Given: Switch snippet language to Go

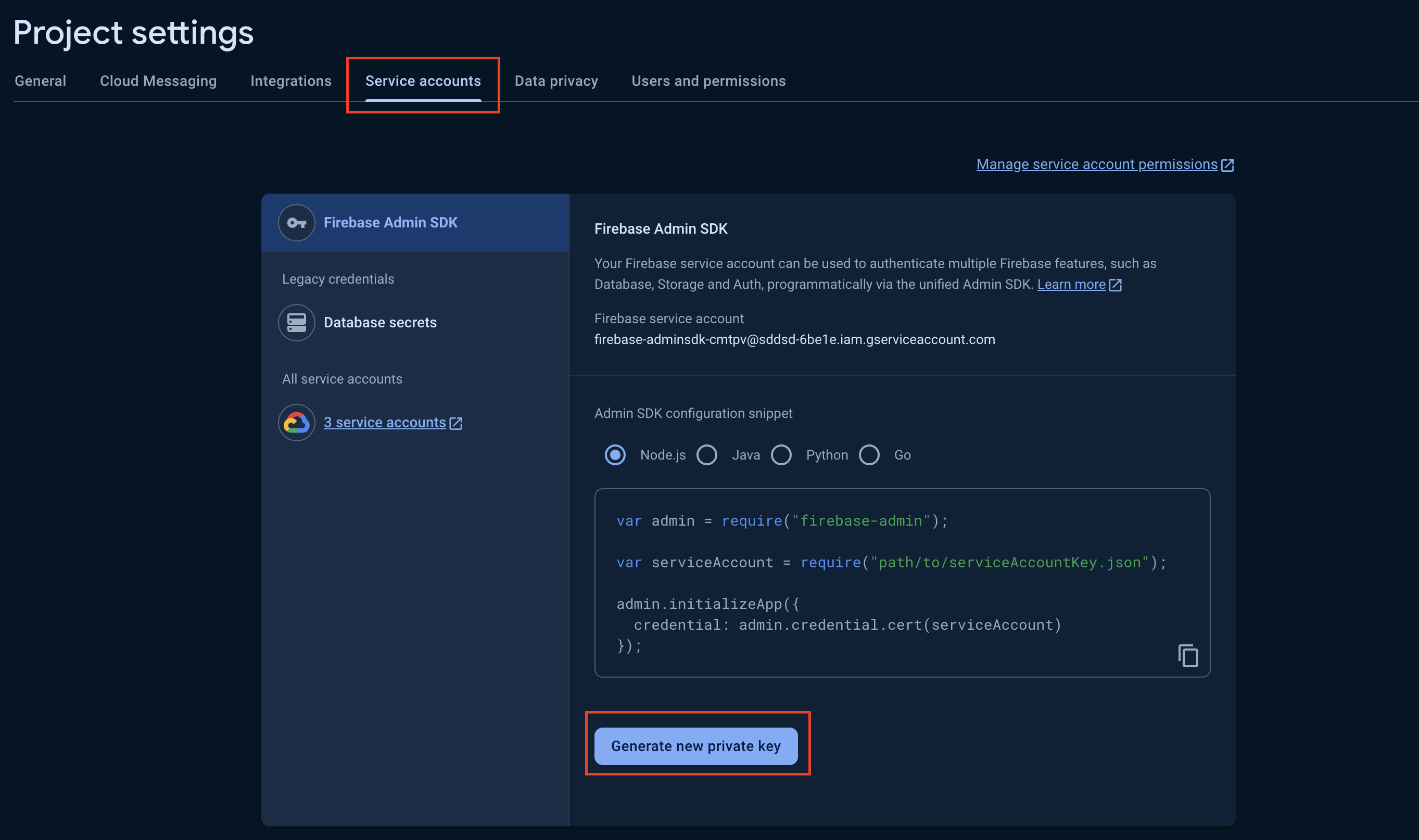Looking at the screenshot, I should coord(869,455).
